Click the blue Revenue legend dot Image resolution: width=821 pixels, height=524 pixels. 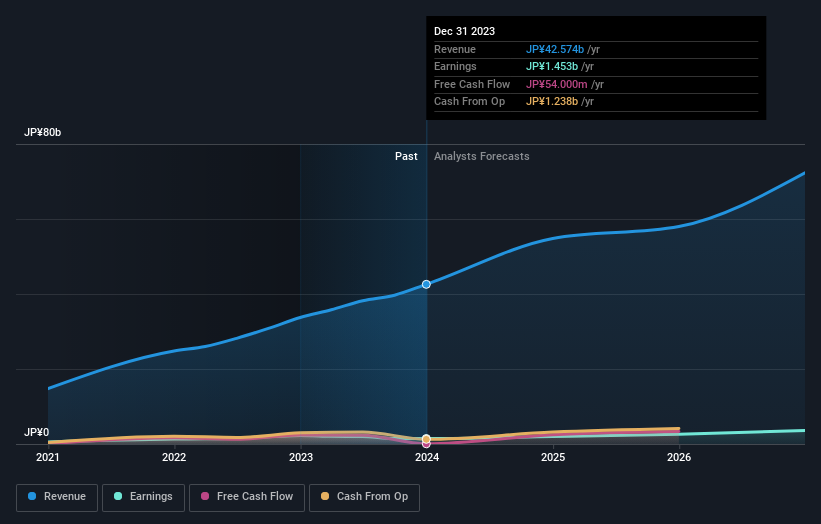click(32, 496)
